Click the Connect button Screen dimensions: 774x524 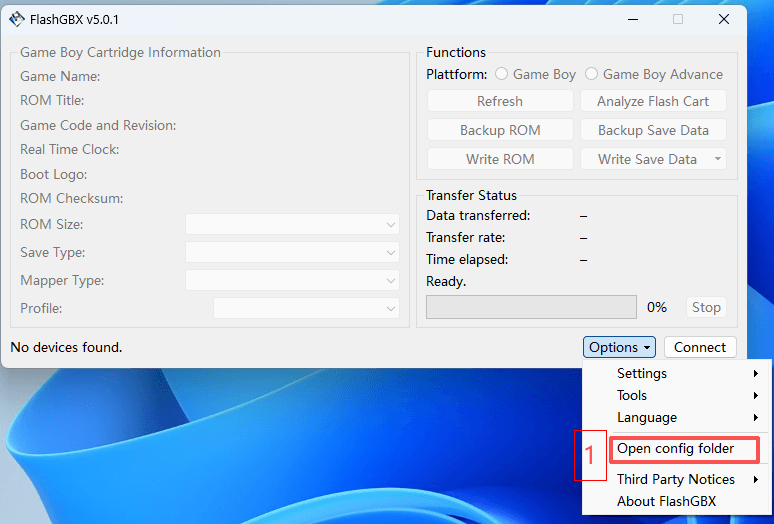pos(700,347)
